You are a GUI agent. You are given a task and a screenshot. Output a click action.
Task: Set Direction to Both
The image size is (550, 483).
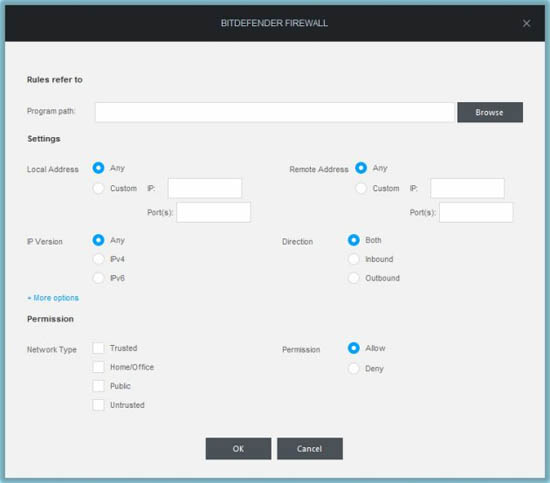[x=354, y=240]
